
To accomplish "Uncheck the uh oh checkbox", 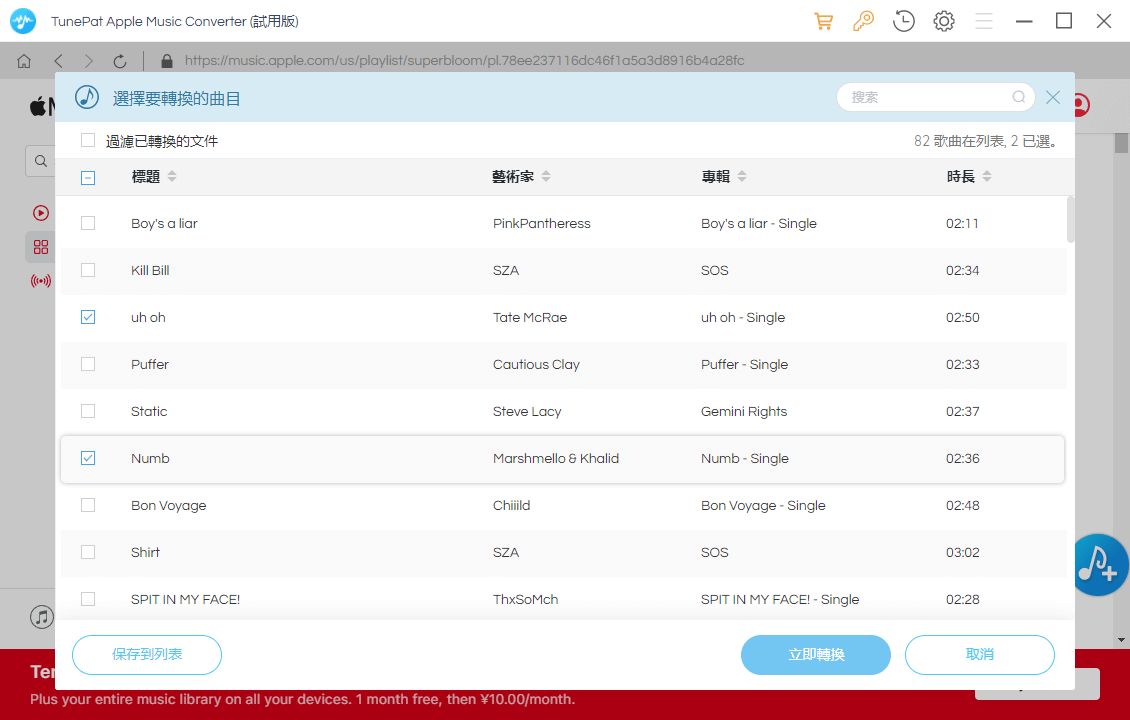I will [x=88, y=317].
